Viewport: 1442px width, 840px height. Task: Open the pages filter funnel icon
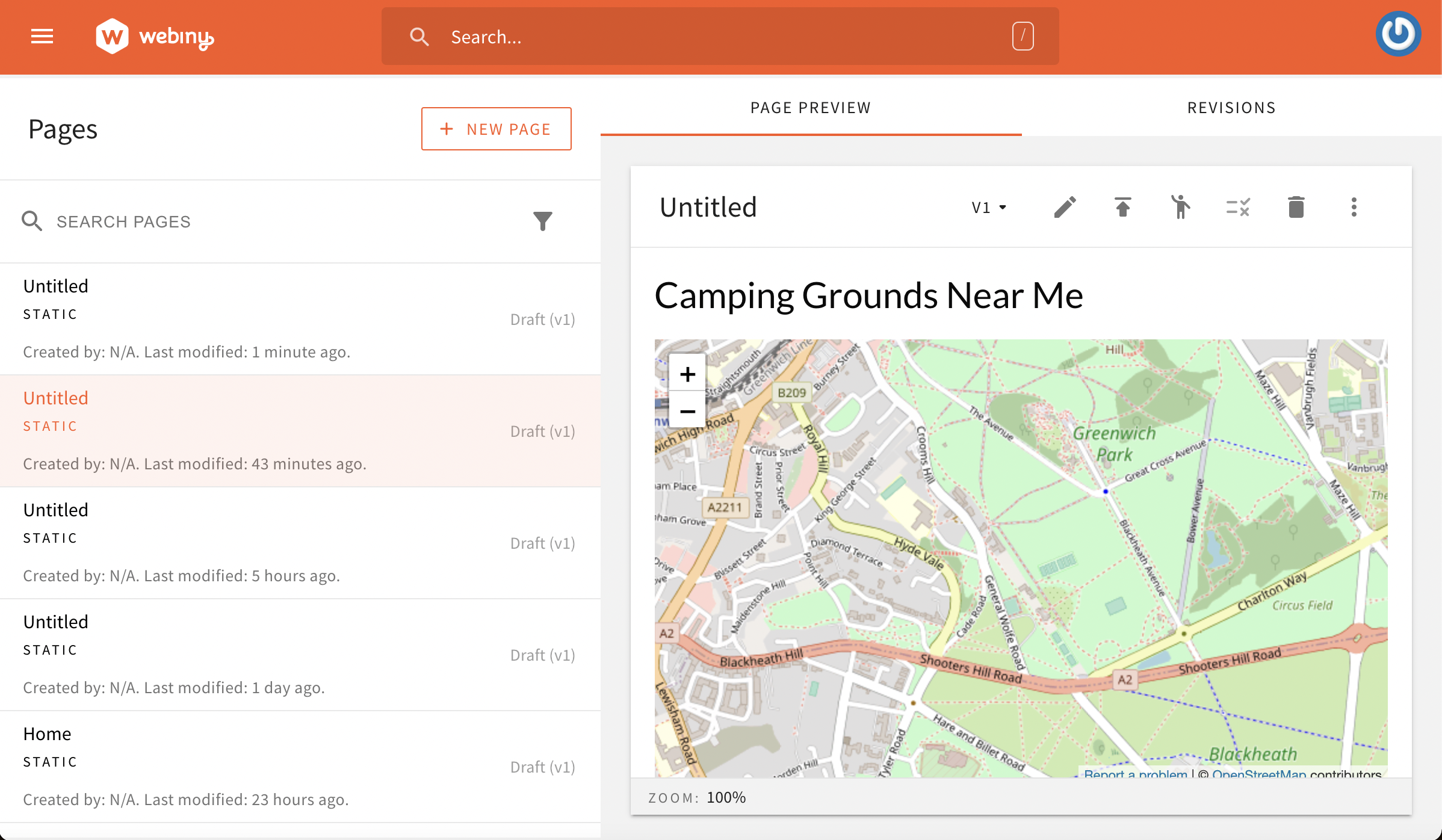pyautogui.click(x=542, y=221)
